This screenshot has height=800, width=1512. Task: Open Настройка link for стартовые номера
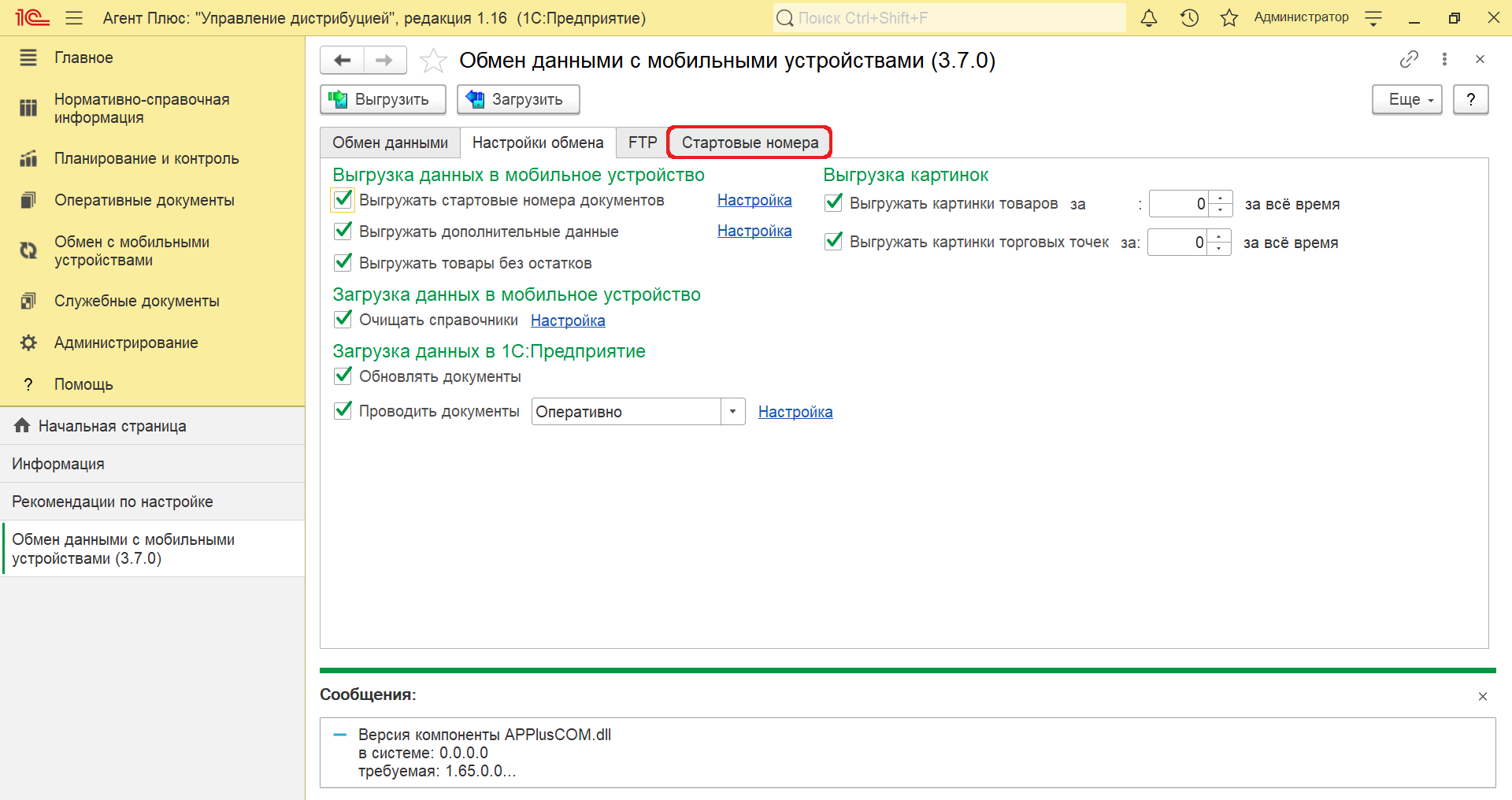coord(754,200)
